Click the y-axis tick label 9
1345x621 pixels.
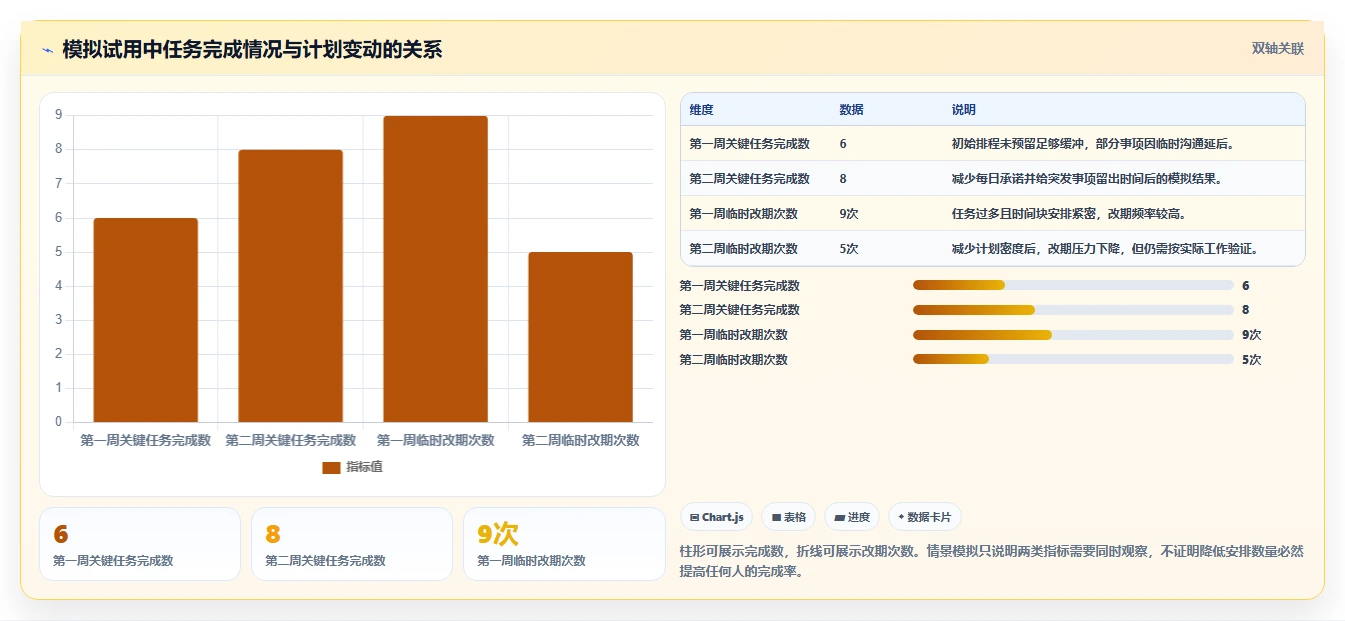[x=59, y=115]
